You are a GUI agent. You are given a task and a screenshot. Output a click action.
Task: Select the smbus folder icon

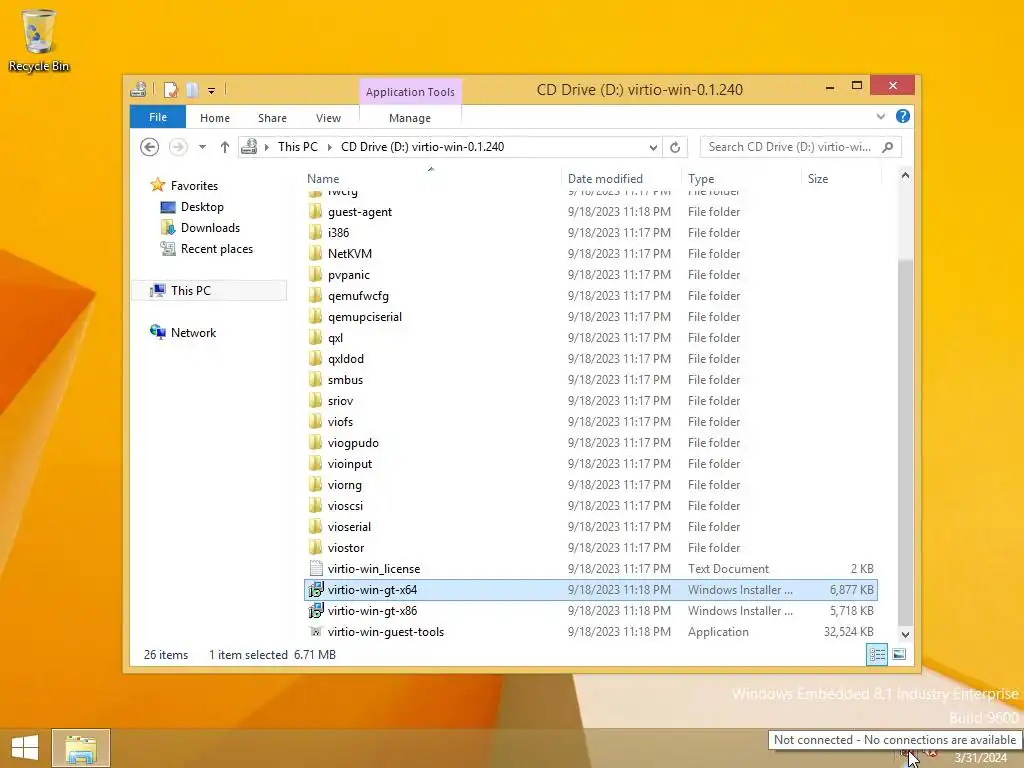click(x=315, y=379)
